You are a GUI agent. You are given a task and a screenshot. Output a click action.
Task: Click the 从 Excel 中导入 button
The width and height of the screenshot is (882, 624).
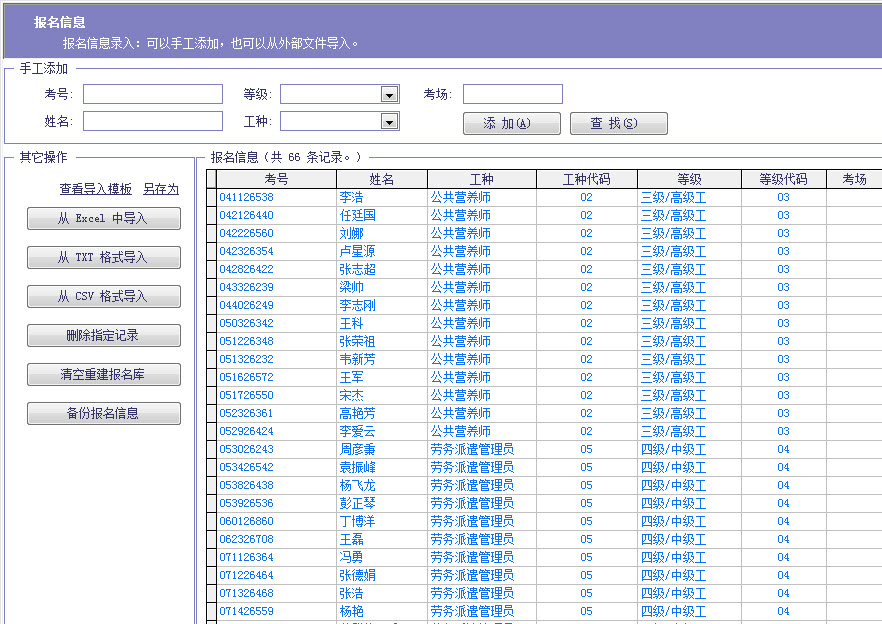[103, 219]
